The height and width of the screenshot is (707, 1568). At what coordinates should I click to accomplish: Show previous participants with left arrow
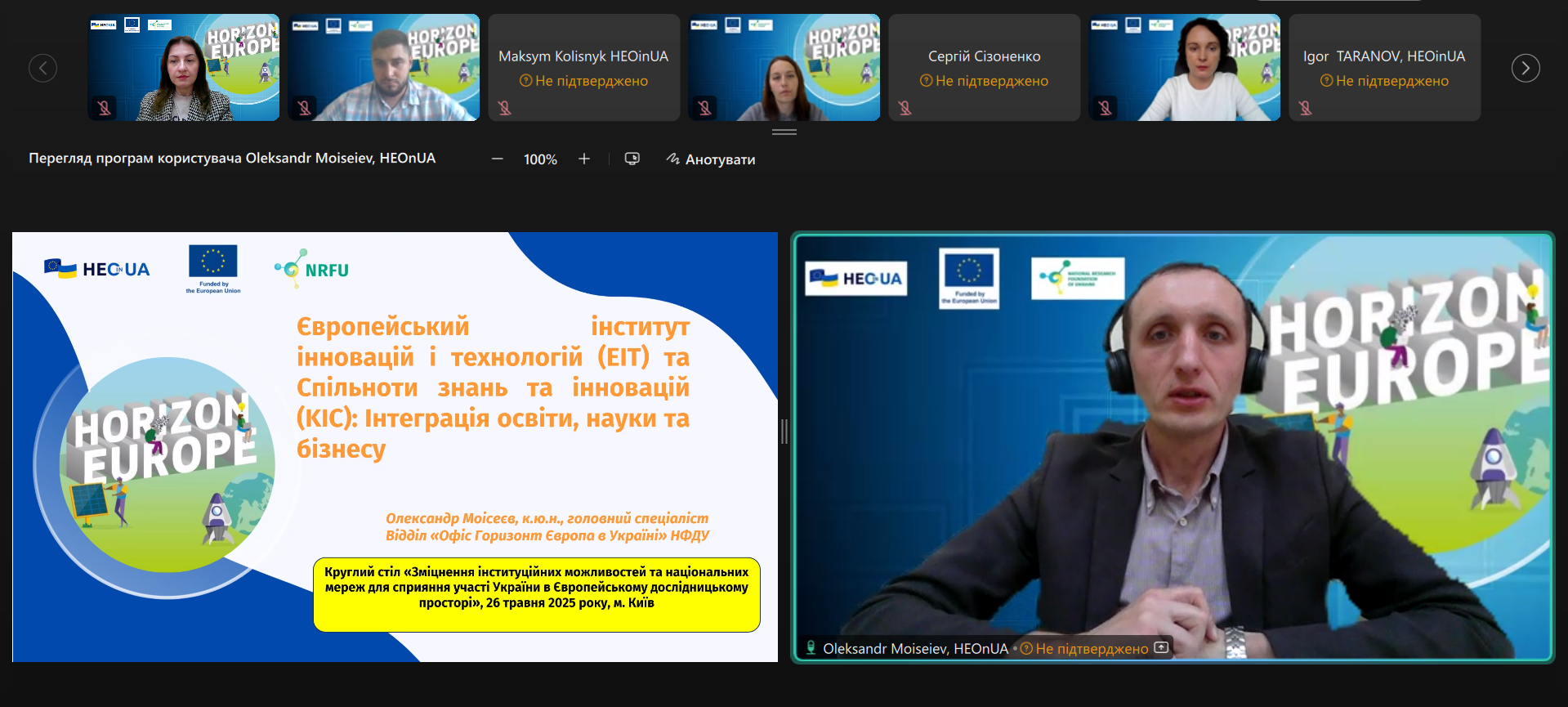[42, 68]
